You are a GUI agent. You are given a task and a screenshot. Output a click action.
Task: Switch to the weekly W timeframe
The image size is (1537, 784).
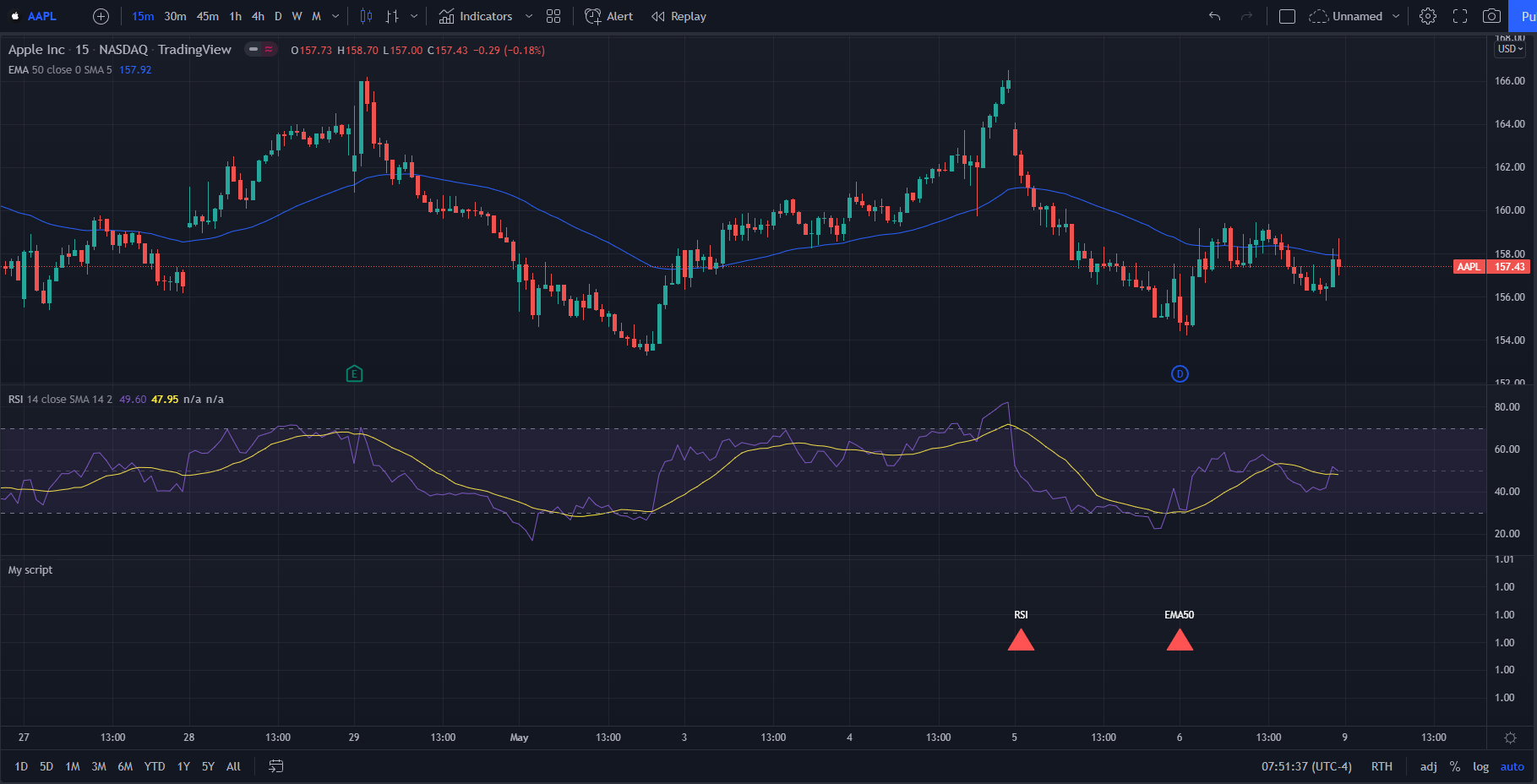297,16
